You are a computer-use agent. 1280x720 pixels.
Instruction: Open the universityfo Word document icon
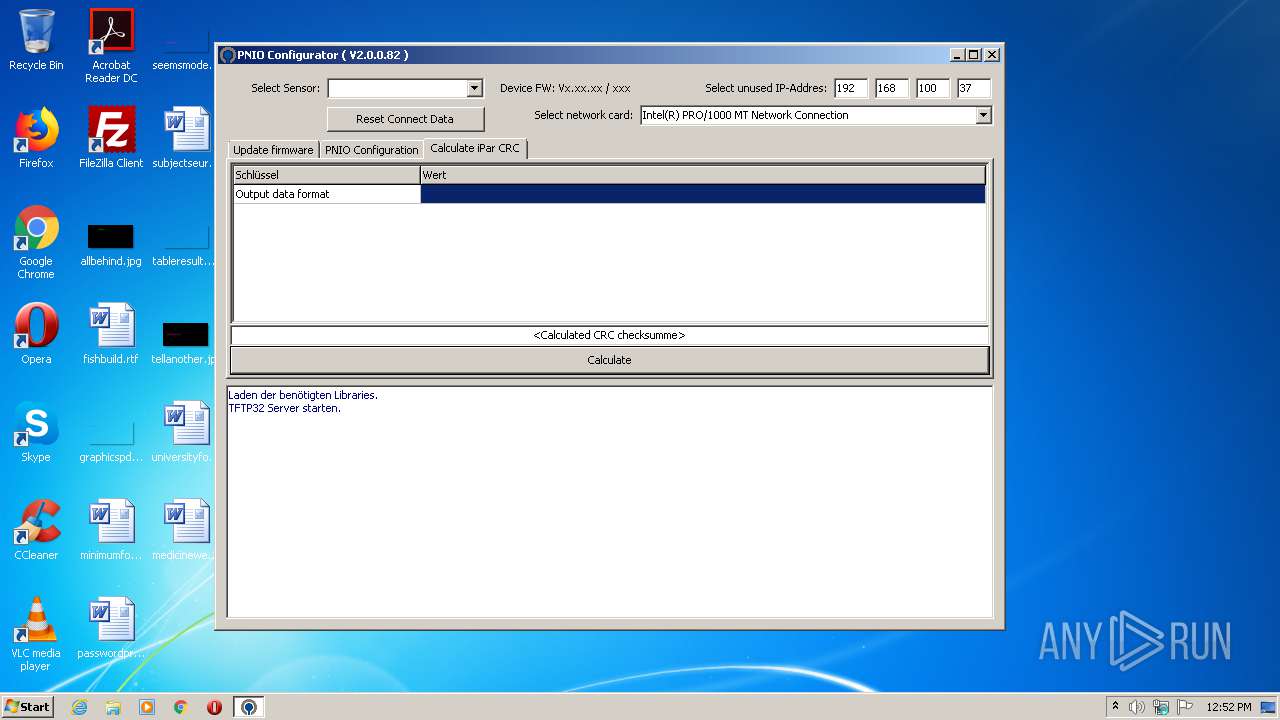186,432
